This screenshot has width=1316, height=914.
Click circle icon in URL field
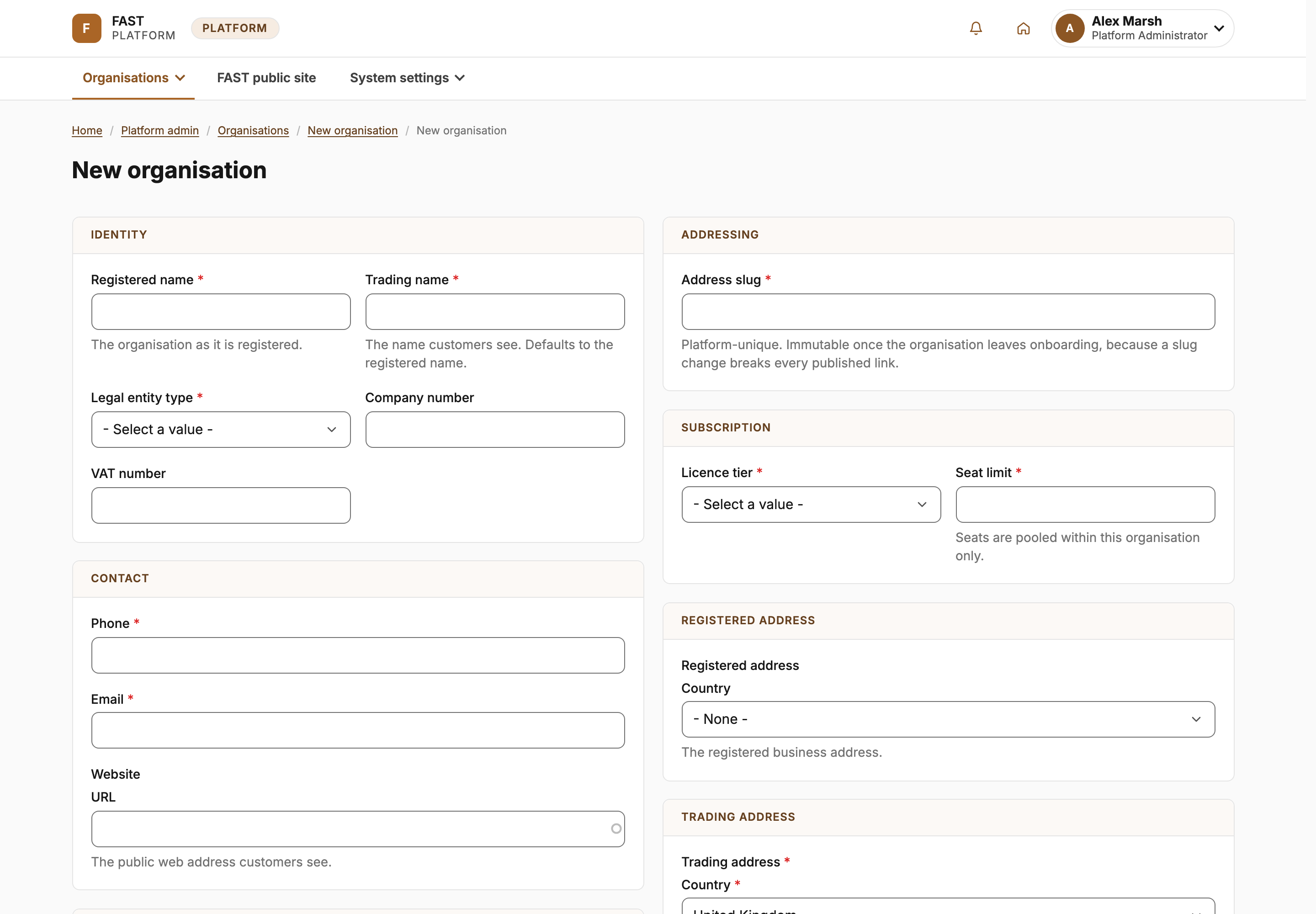[616, 829]
